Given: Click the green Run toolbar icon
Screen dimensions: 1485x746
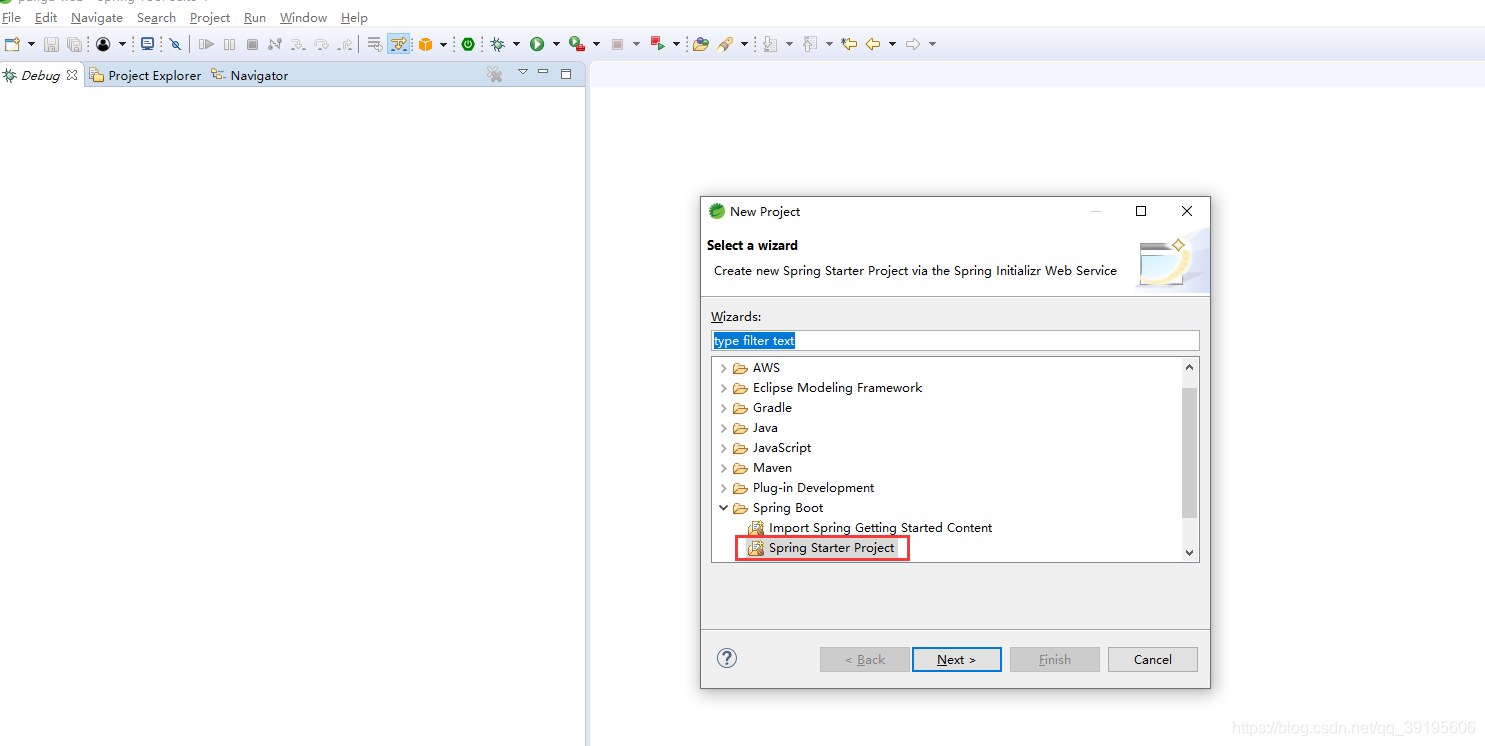Looking at the screenshot, I should coord(537,44).
